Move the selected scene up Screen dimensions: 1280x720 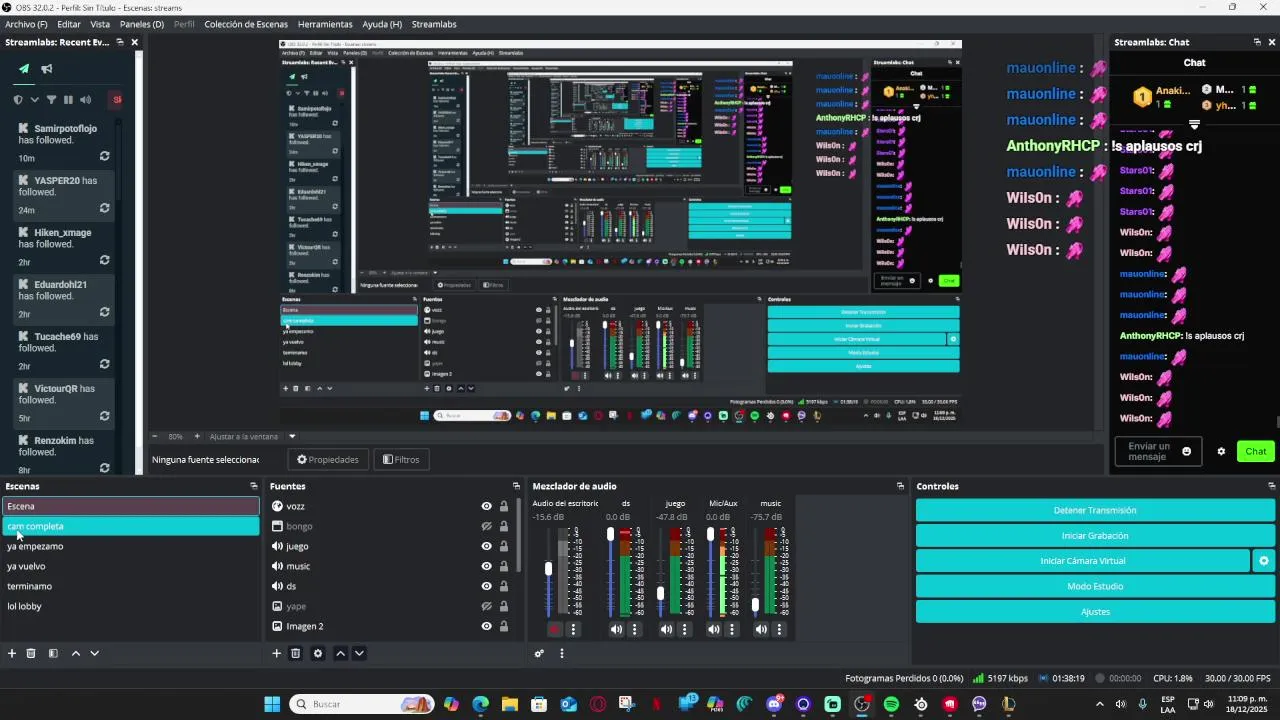pos(75,653)
